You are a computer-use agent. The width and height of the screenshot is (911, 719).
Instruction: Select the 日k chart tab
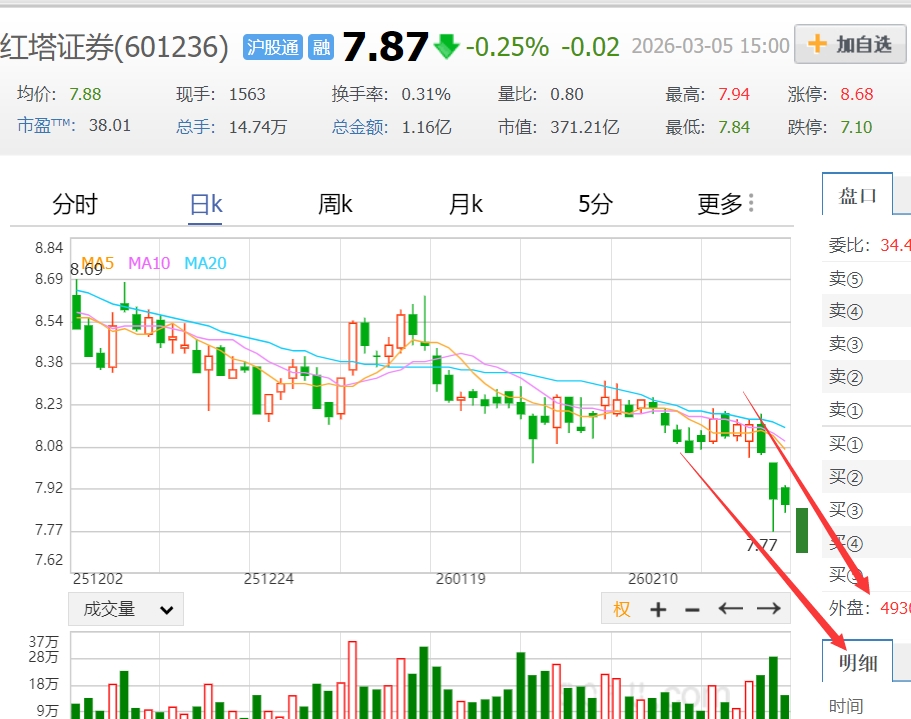tap(206, 204)
